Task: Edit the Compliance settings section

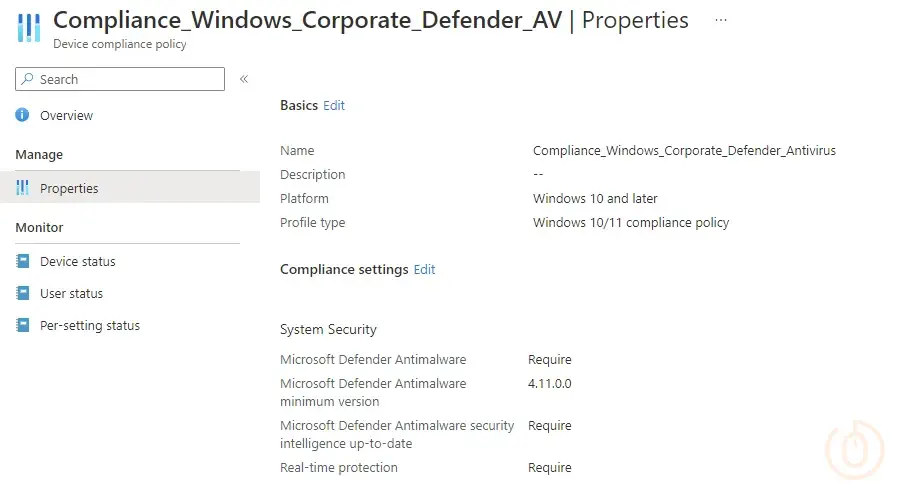Action: [x=424, y=270]
